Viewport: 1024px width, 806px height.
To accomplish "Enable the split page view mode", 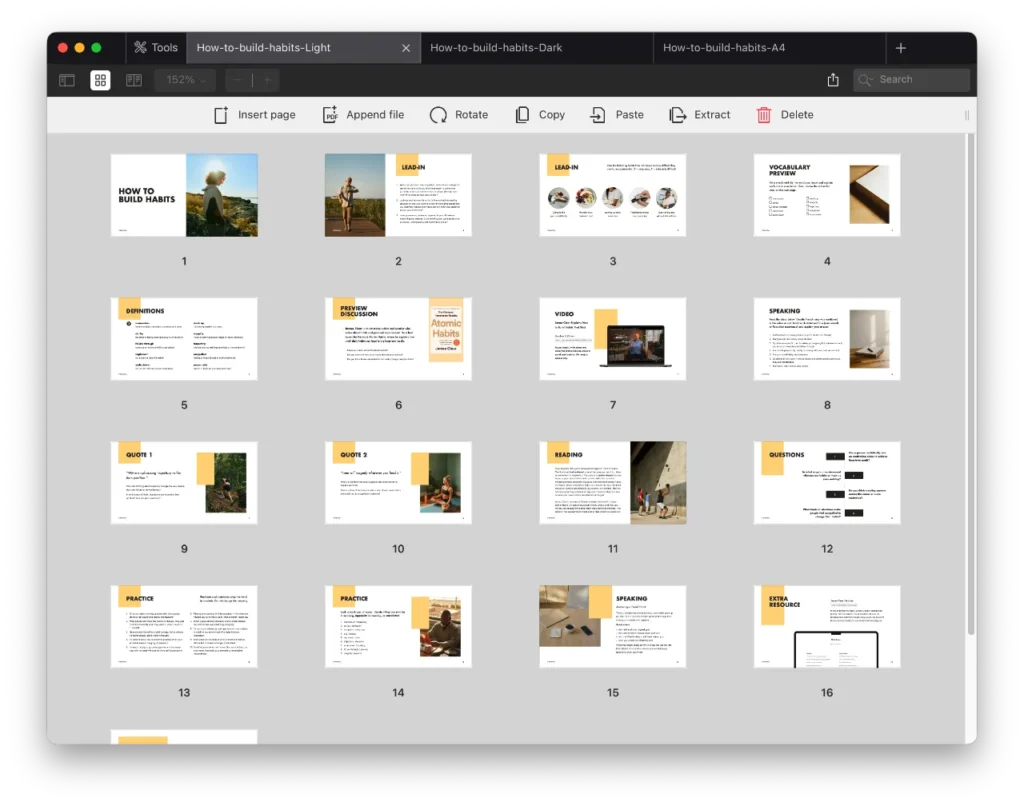I will click(x=133, y=79).
